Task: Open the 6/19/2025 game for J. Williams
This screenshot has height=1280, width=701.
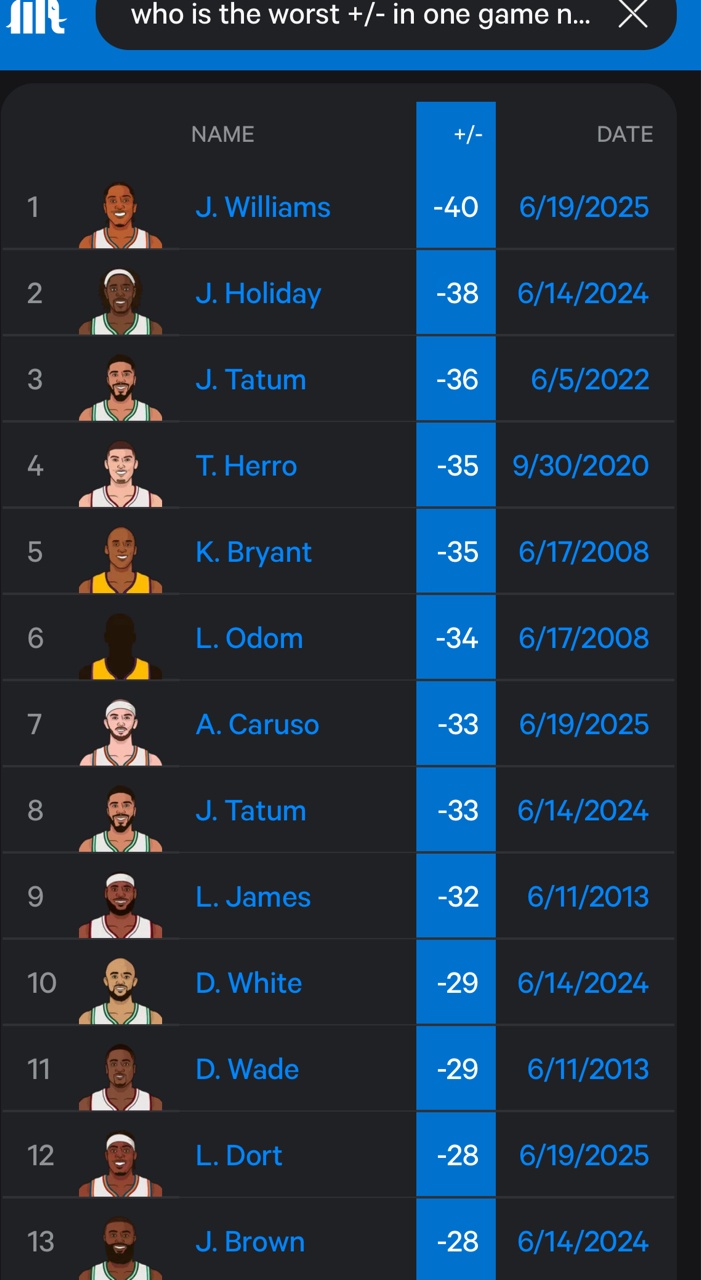Action: (x=584, y=207)
